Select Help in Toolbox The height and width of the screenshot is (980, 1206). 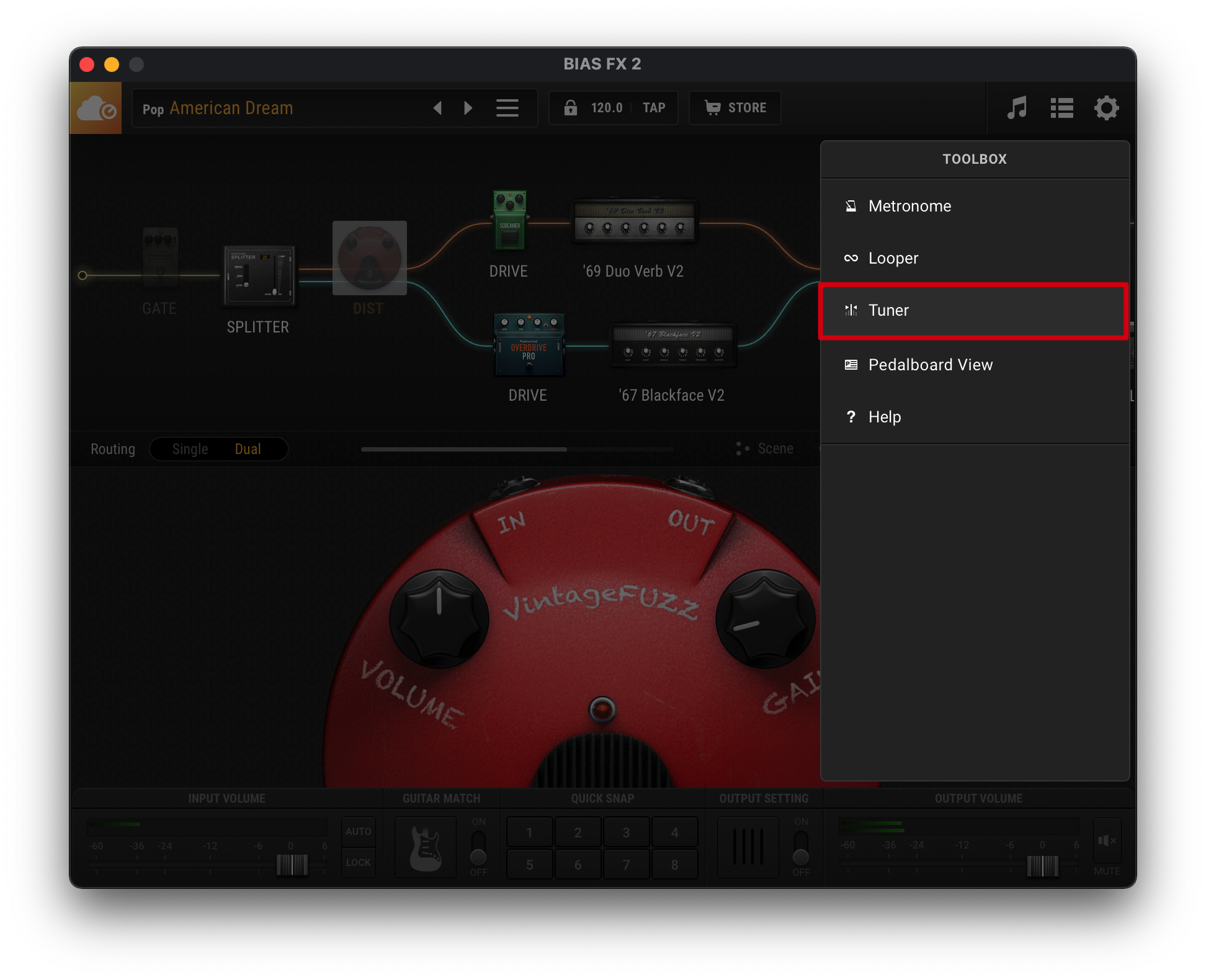[975, 417]
